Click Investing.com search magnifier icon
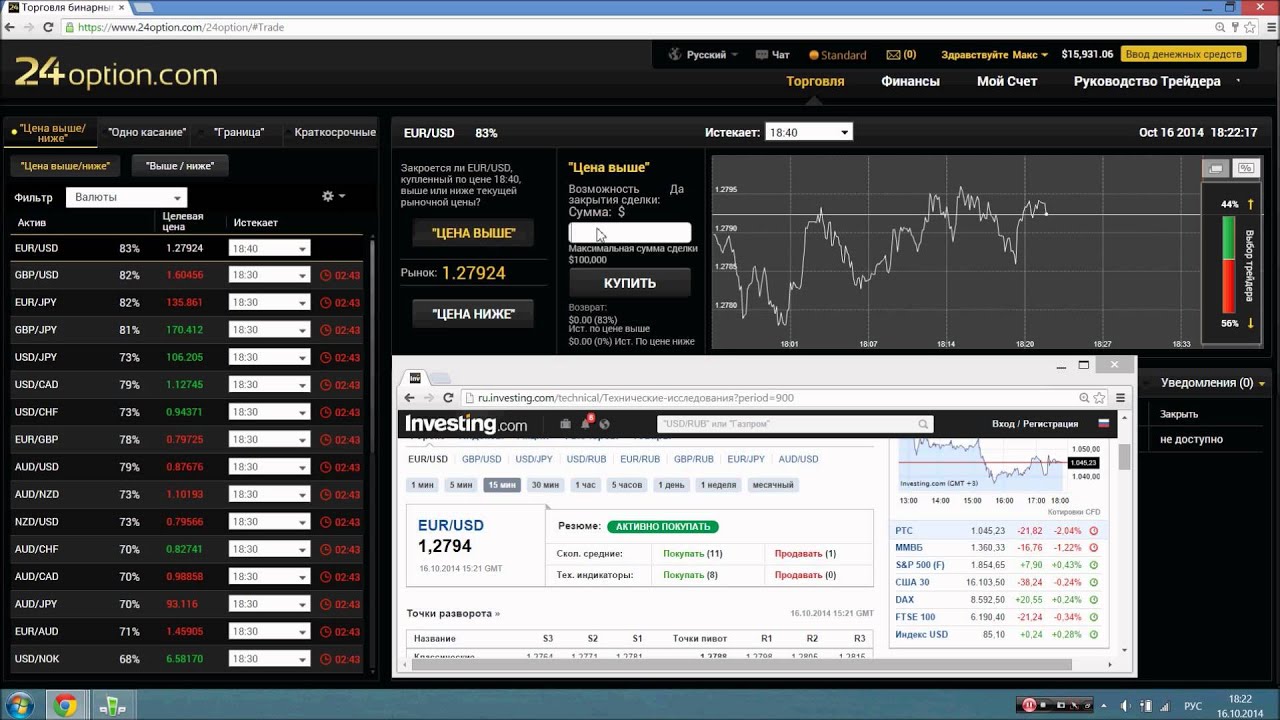Viewport: 1280px width, 720px height. [923, 424]
